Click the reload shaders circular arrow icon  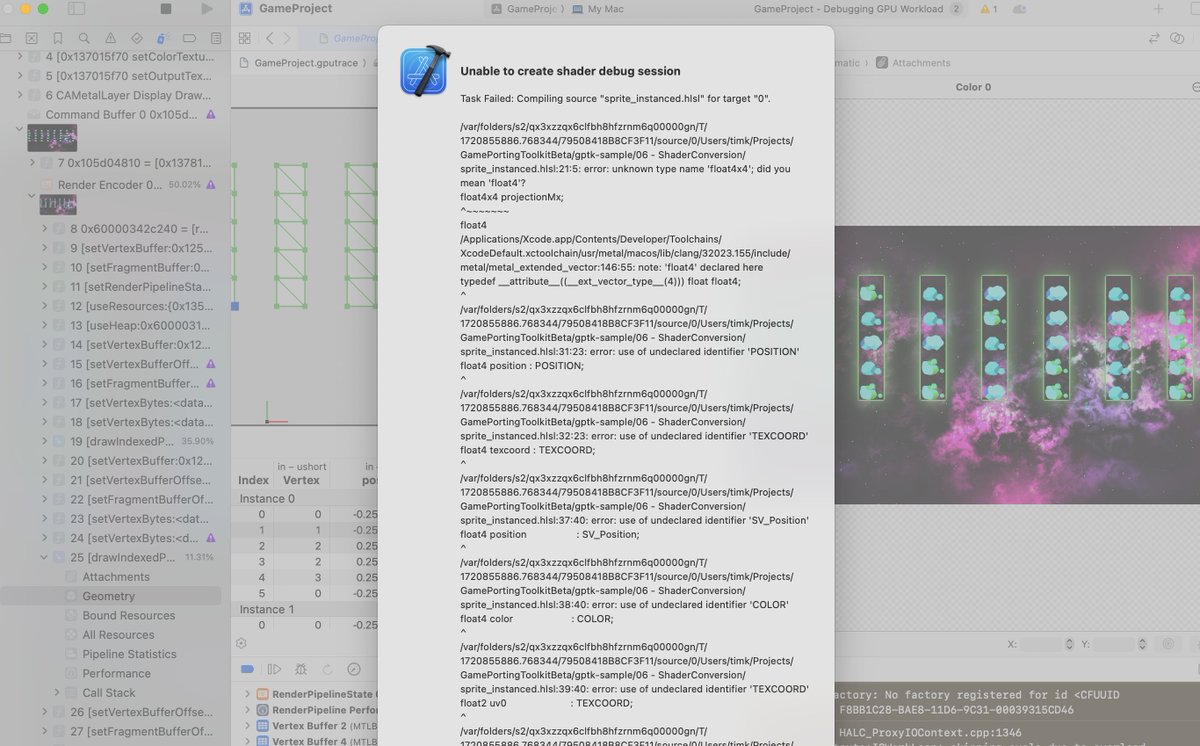(327, 669)
